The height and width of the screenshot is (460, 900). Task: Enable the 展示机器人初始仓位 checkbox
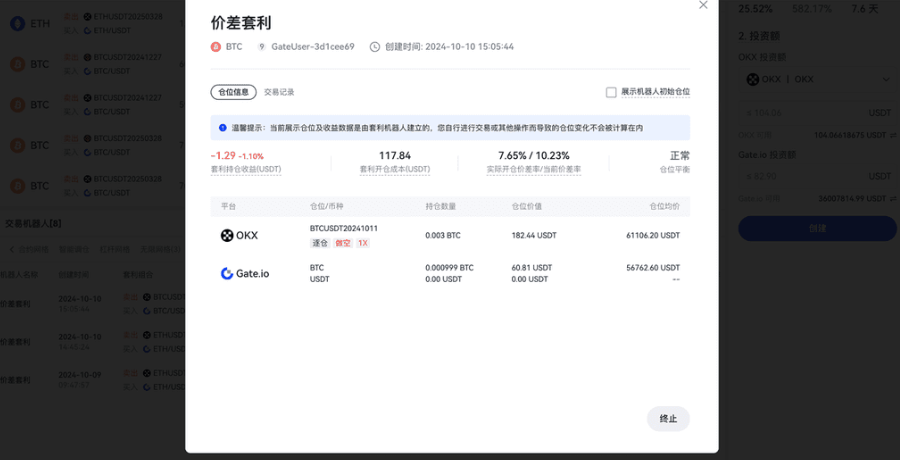tap(611, 92)
